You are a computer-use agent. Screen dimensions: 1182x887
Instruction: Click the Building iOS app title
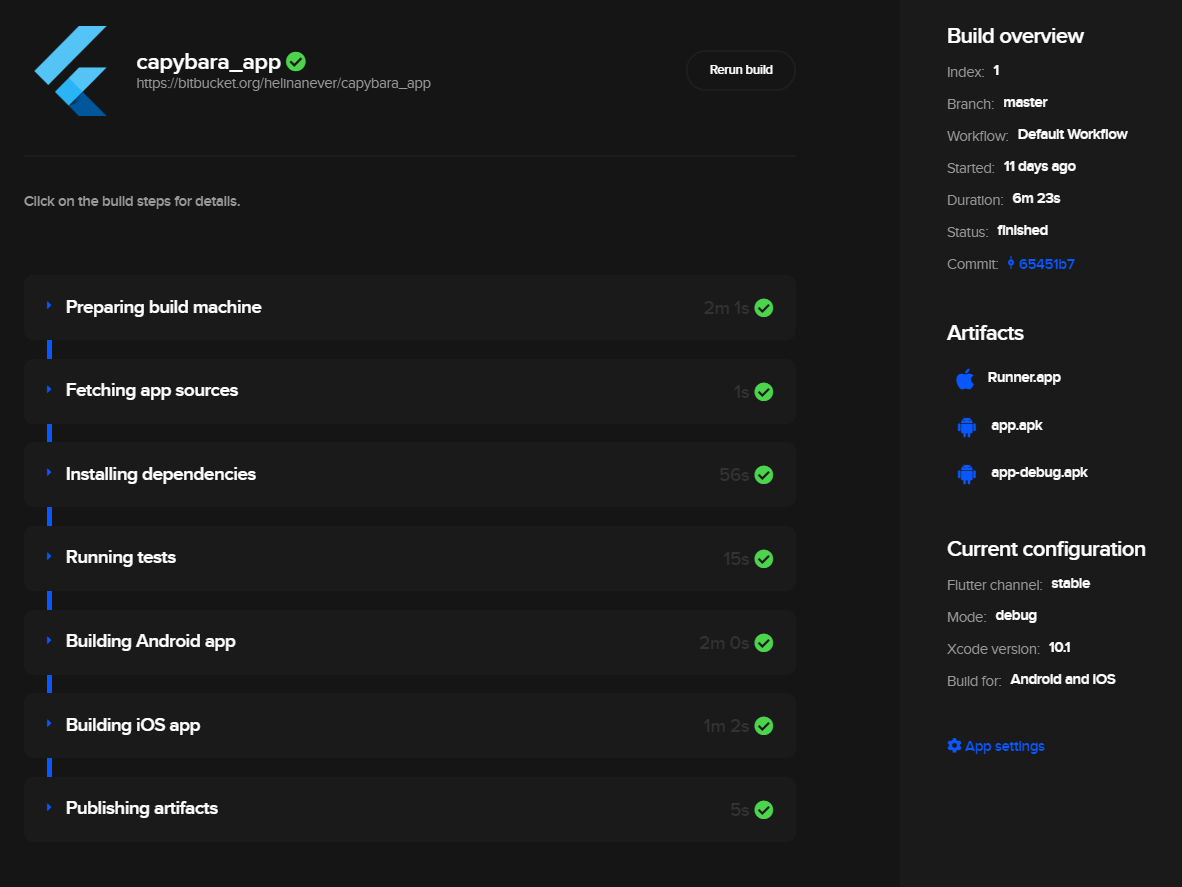133,725
